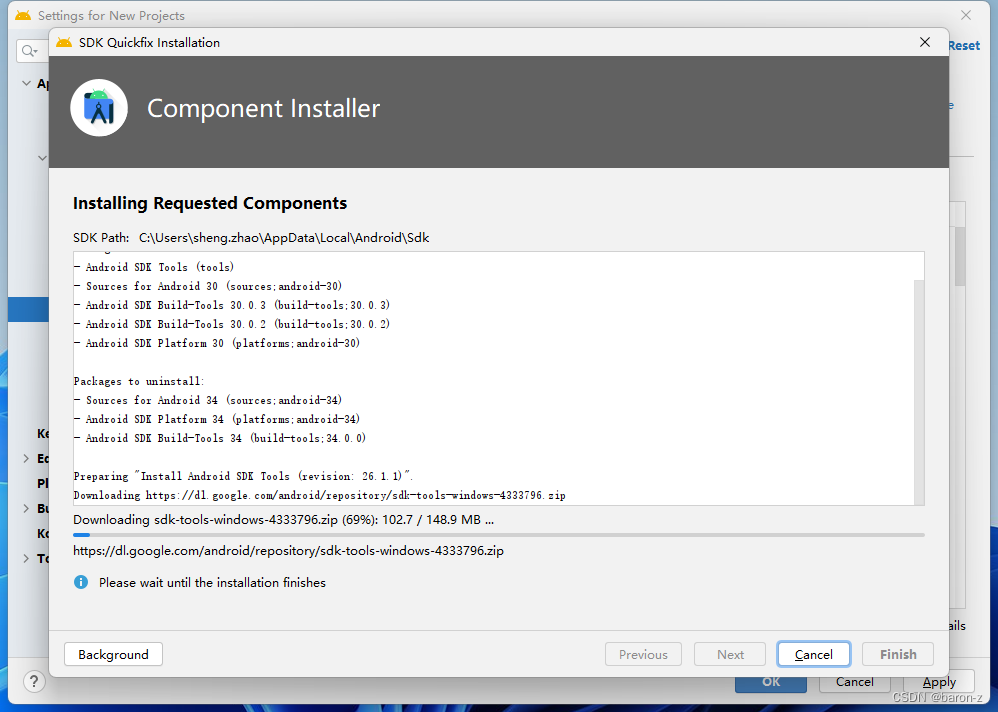
Task: Cancel the component installation
Action: coord(813,654)
